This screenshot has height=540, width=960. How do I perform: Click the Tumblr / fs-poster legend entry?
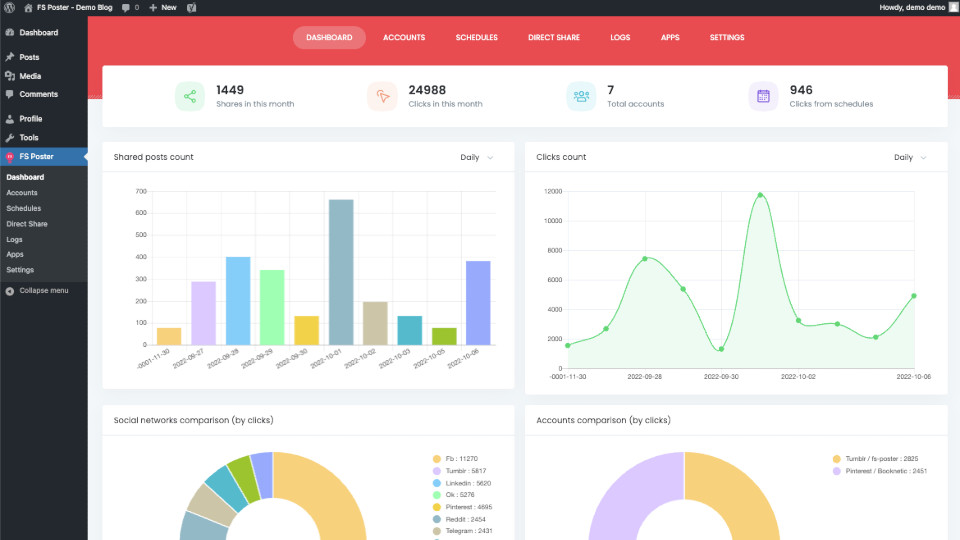point(876,459)
